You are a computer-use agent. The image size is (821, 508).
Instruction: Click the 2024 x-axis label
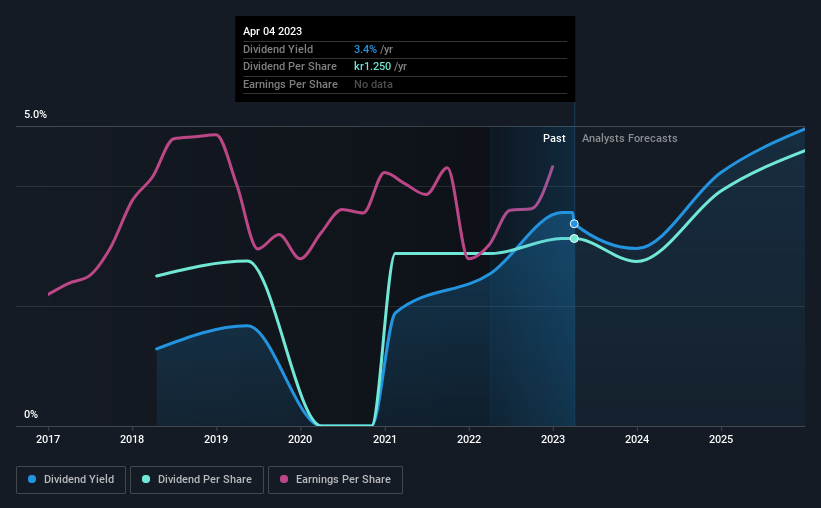point(637,439)
